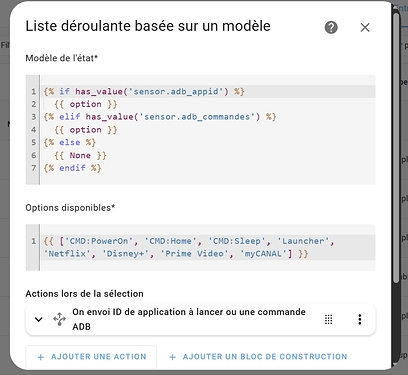
Task: Click the action type icon beside chevron
Action: click(60, 319)
